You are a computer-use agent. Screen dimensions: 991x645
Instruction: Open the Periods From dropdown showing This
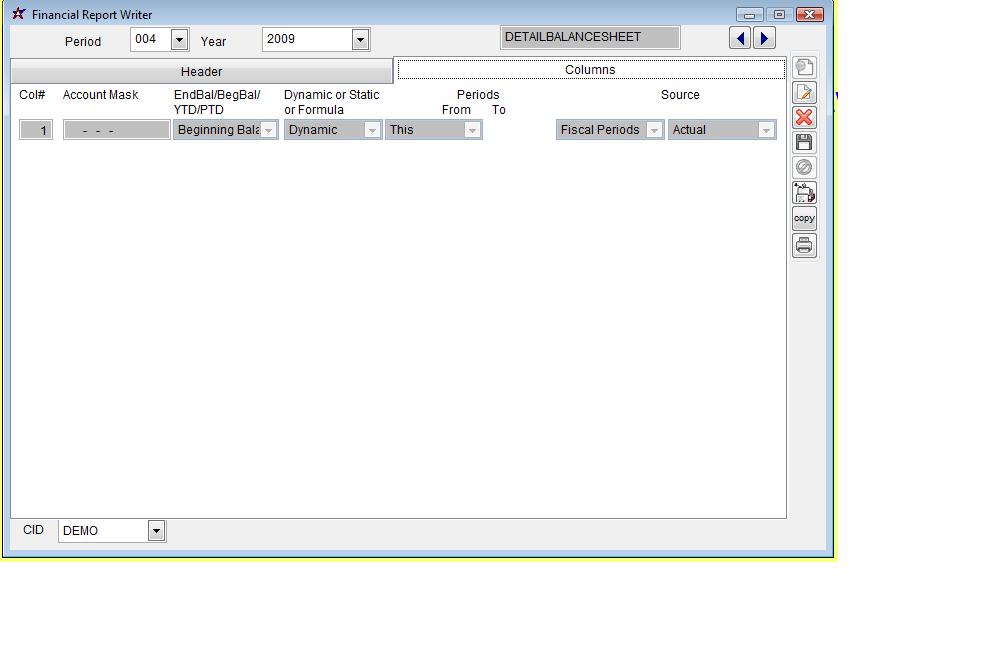tap(472, 131)
